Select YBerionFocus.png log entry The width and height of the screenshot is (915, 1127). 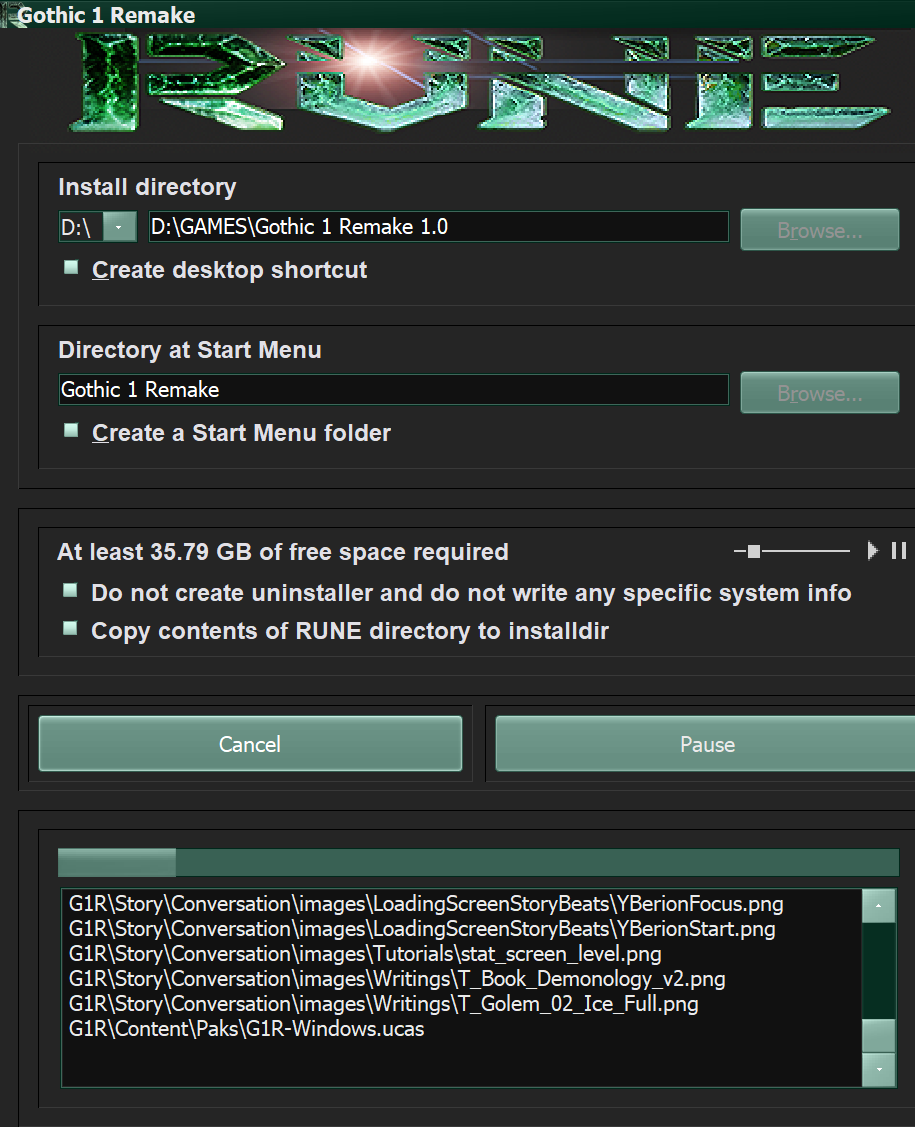click(x=426, y=904)
